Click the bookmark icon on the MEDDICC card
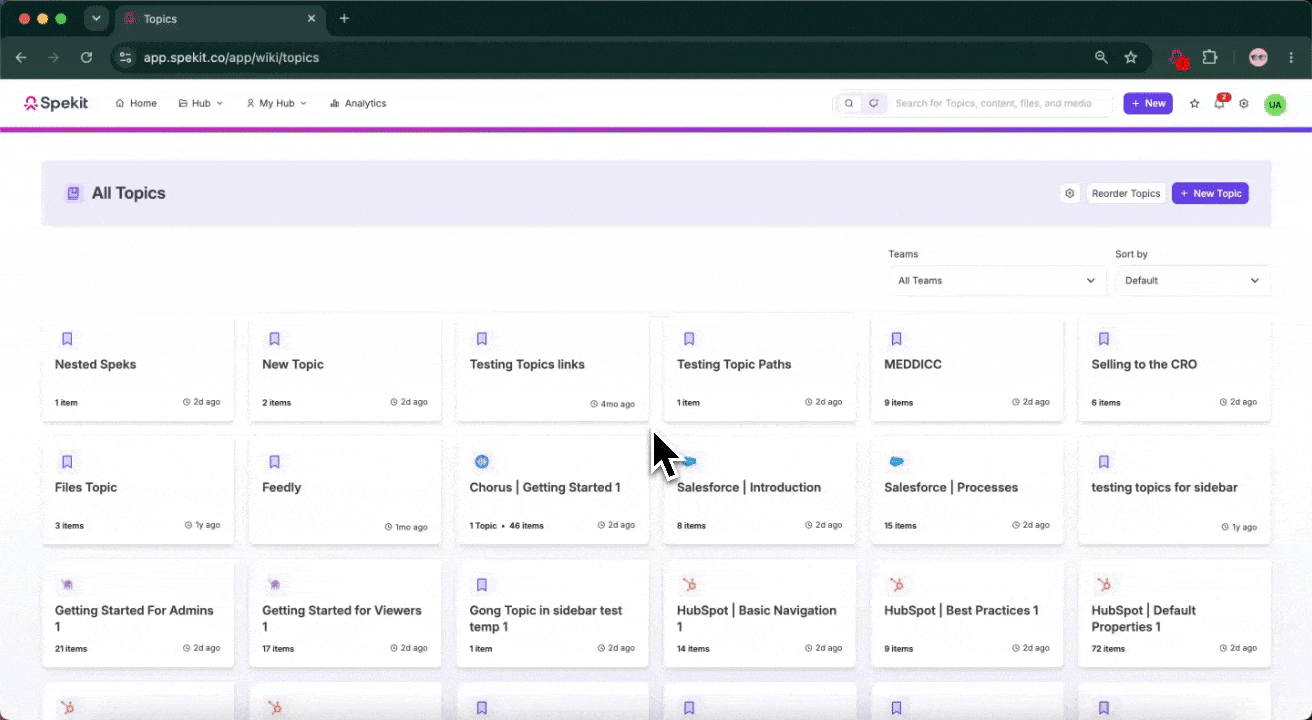The image size is (1312, 720). (x=896, y=339)
